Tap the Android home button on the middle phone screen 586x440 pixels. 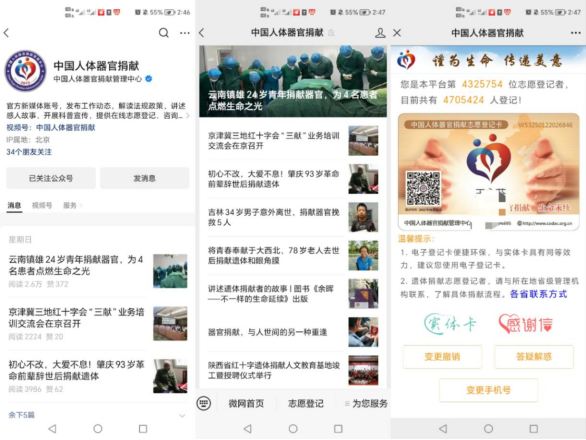(293, 428)
